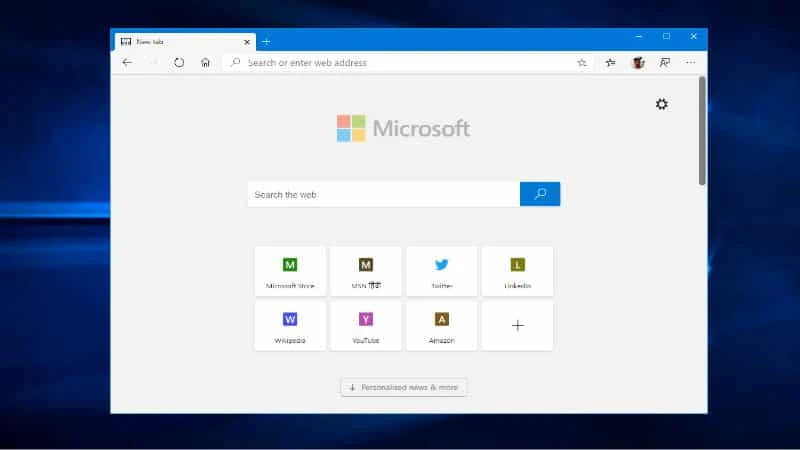The width and height of the screenshot is (800, 450).
Task: Add this page to favorites star
Action: point(582,63)
